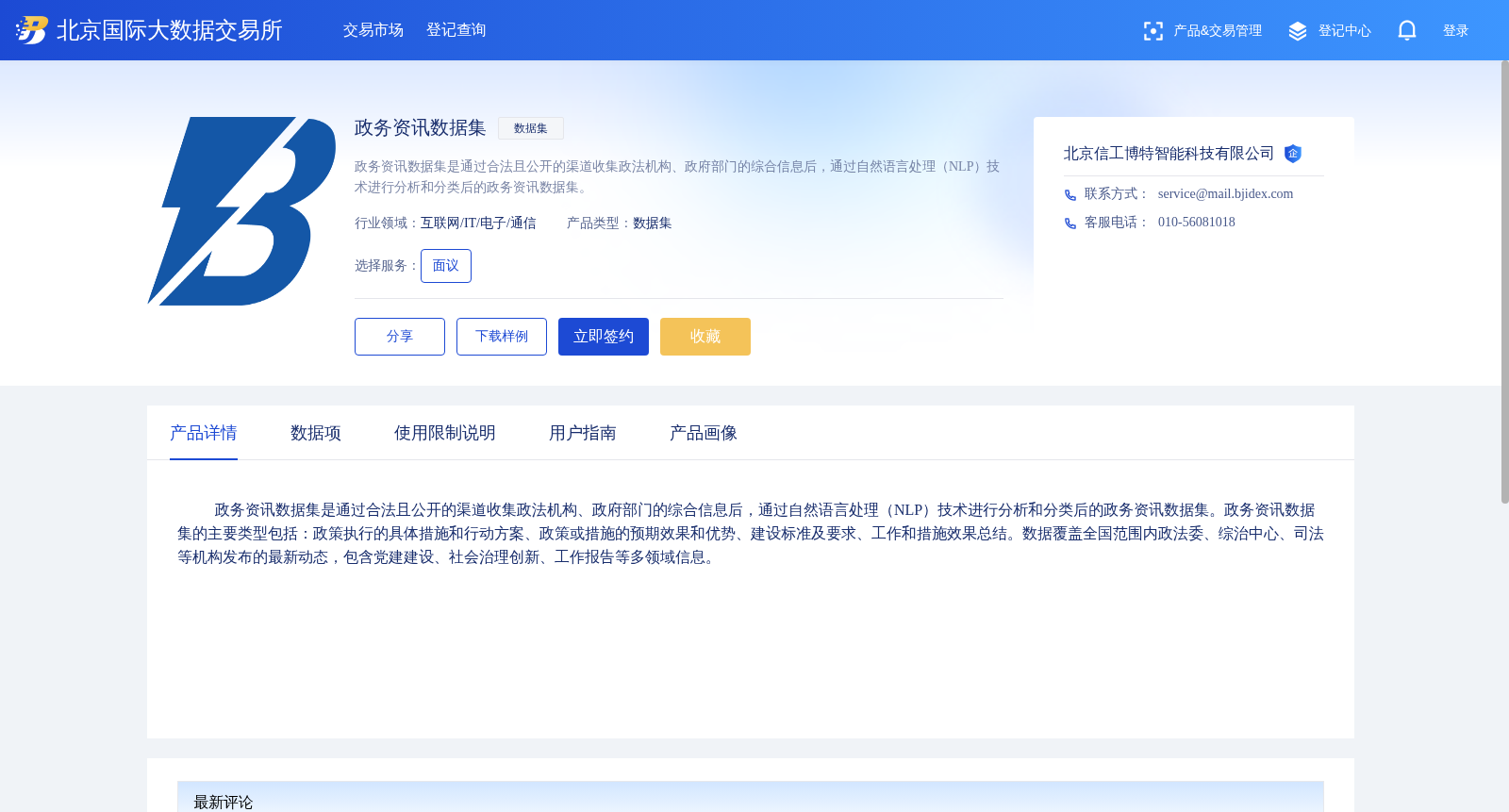Click the vertical page scrollbar
1509x812 pixels.
click(1504, 282)
